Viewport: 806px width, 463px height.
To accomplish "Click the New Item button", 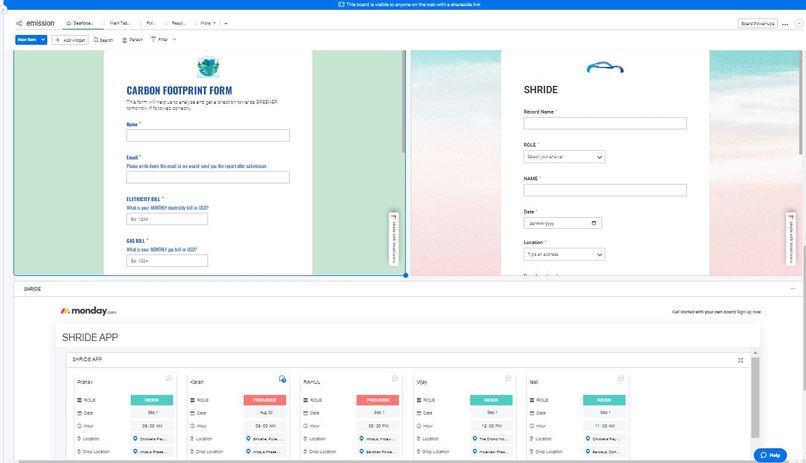I will coord(27,40).
